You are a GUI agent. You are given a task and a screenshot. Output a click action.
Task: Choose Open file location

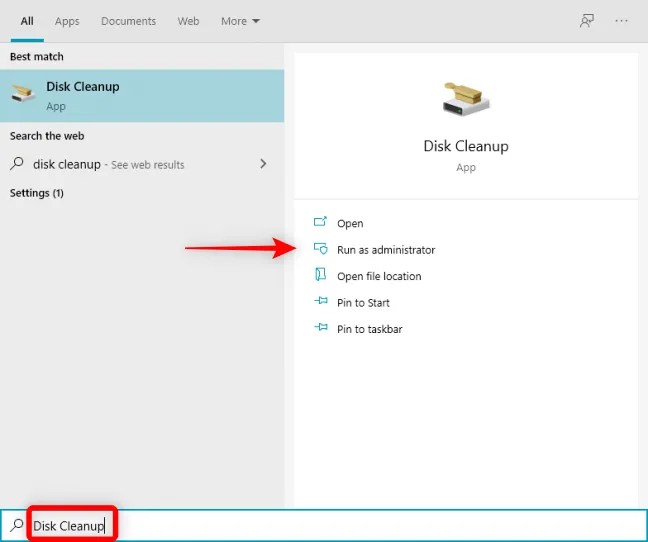379,276
